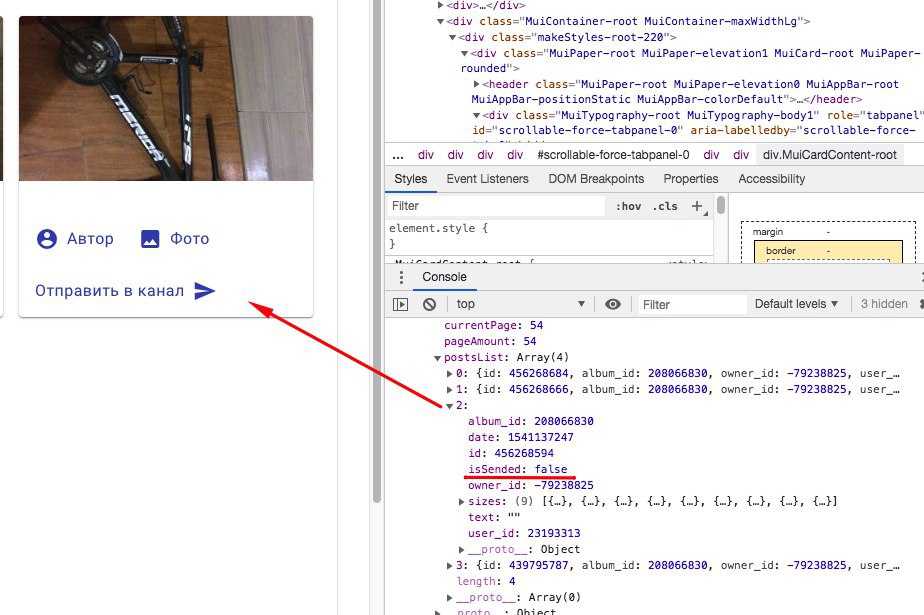Click the album_id: 208066830 property
Image resolution: width=924 pixels, height=615 pixels.
click(530, 422)
